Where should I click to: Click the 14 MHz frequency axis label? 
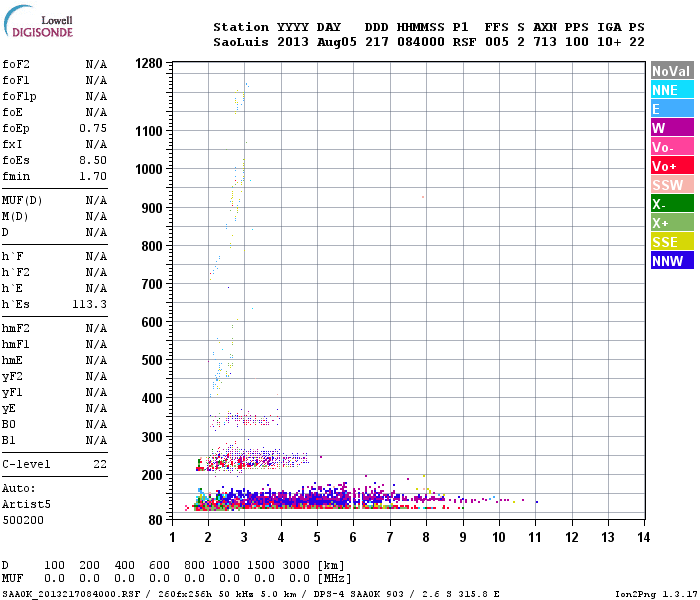coord(643,537)
